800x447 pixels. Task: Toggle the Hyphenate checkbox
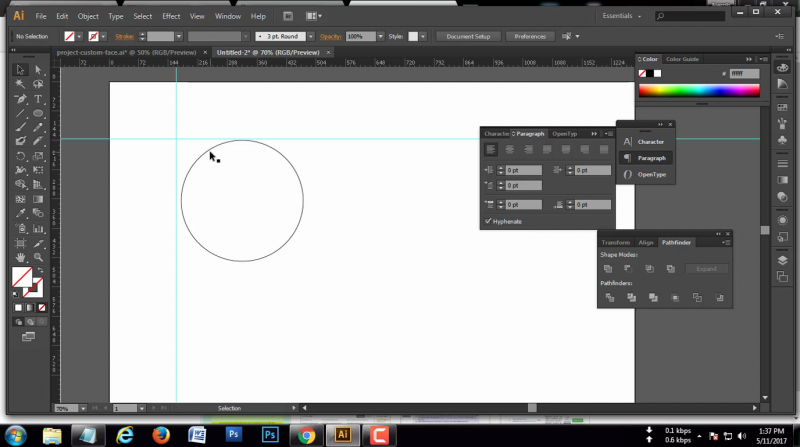point(489,221)
